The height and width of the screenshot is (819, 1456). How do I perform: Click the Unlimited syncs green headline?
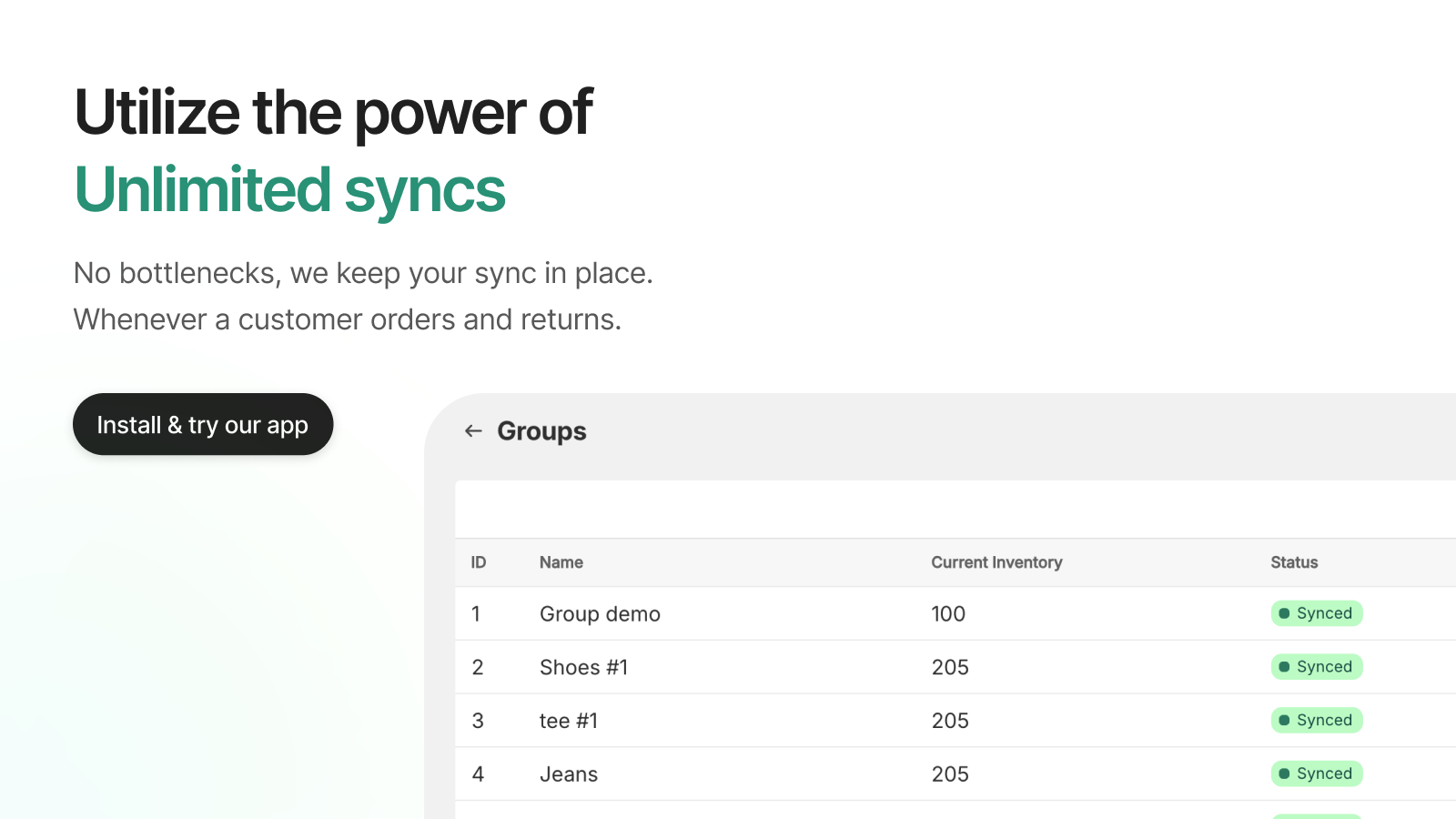click(289, 190)
